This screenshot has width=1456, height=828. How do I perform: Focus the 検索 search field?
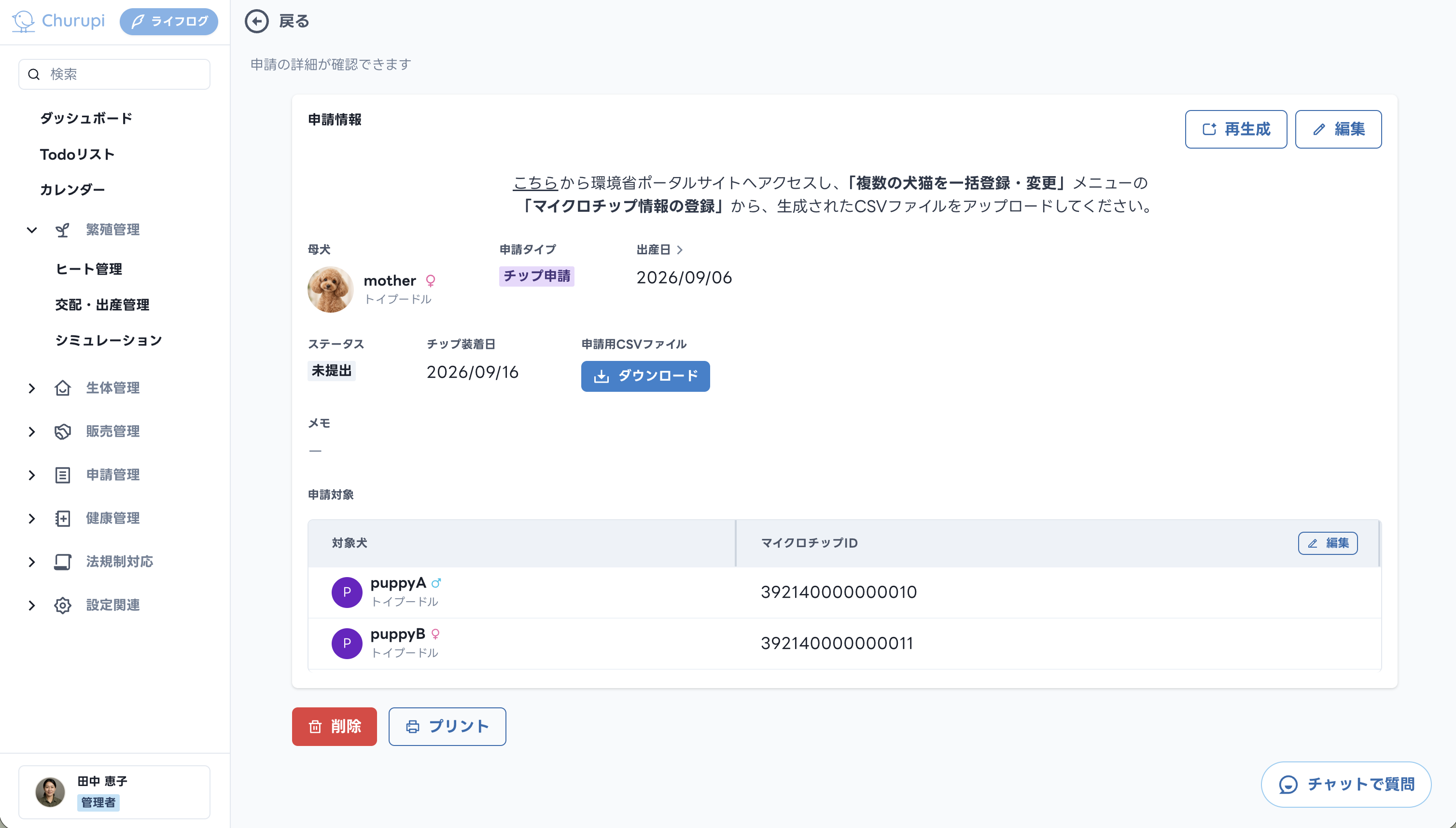pos(114,74)
